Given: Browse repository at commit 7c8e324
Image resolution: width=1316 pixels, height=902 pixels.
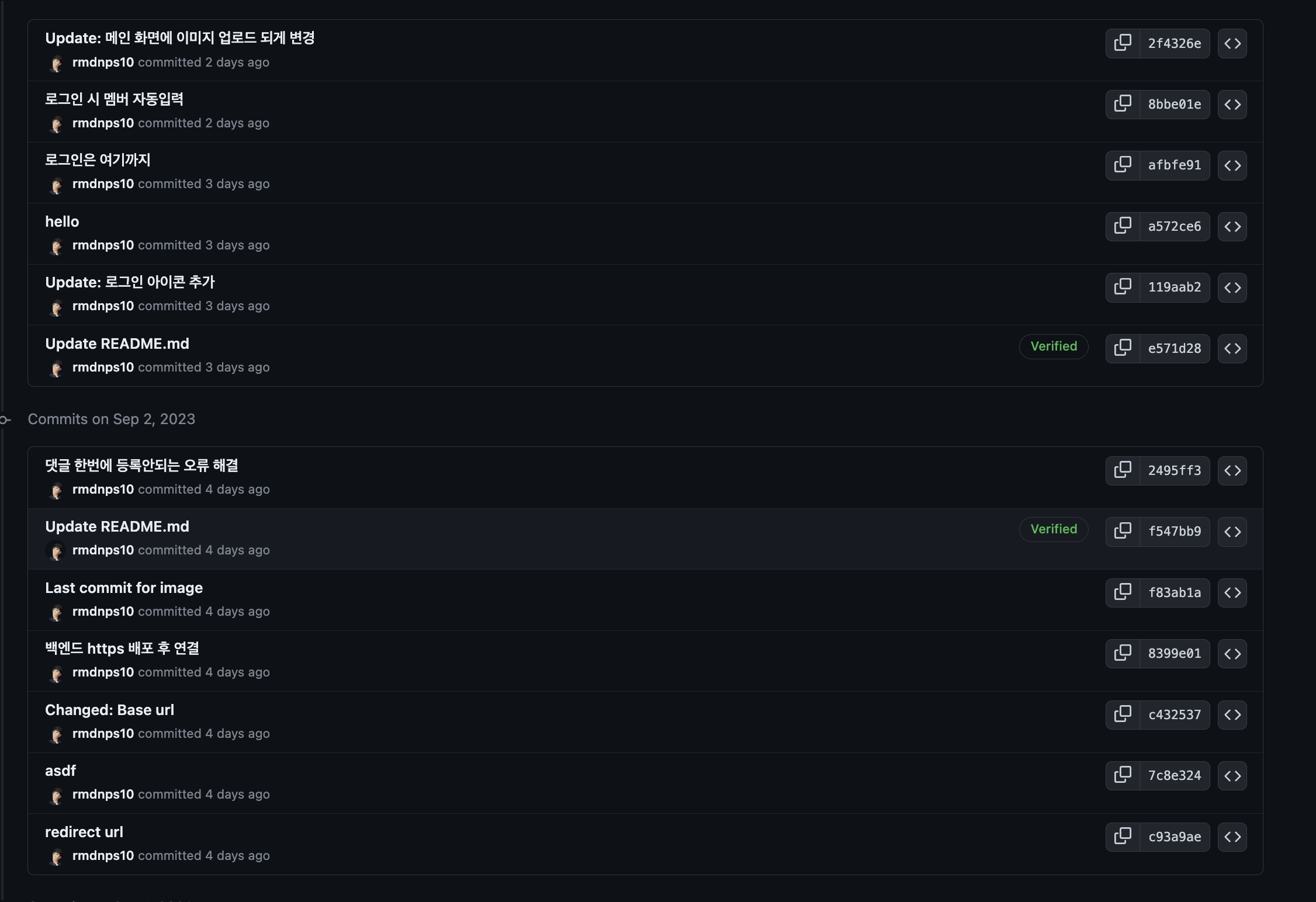Looking at the screenshot, I should 1232,776.
